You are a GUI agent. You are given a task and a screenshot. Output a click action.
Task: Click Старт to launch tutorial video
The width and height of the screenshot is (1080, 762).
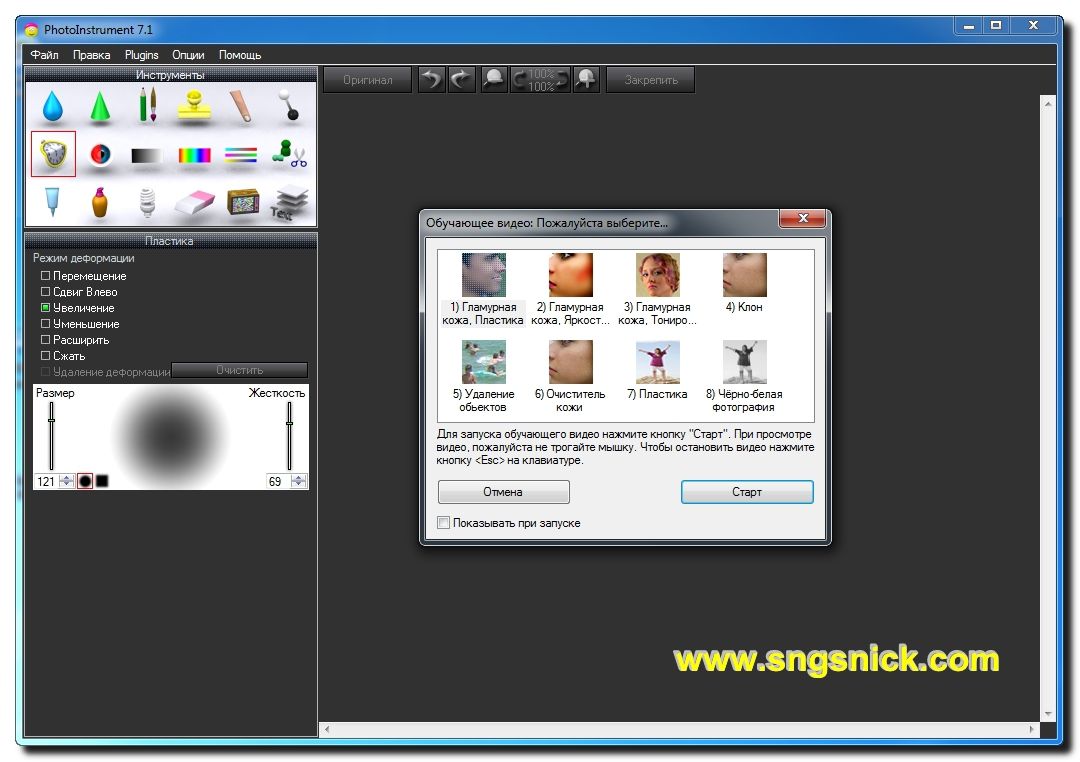point(747,492)
